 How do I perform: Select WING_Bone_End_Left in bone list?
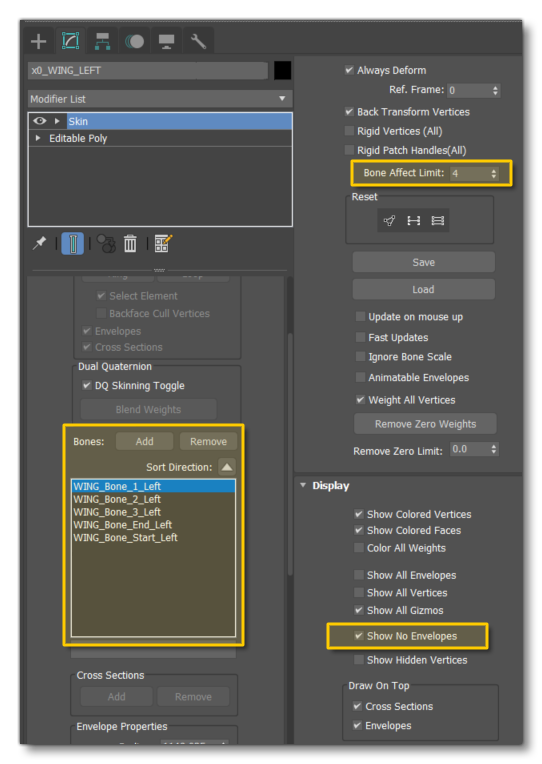[153, 525]
